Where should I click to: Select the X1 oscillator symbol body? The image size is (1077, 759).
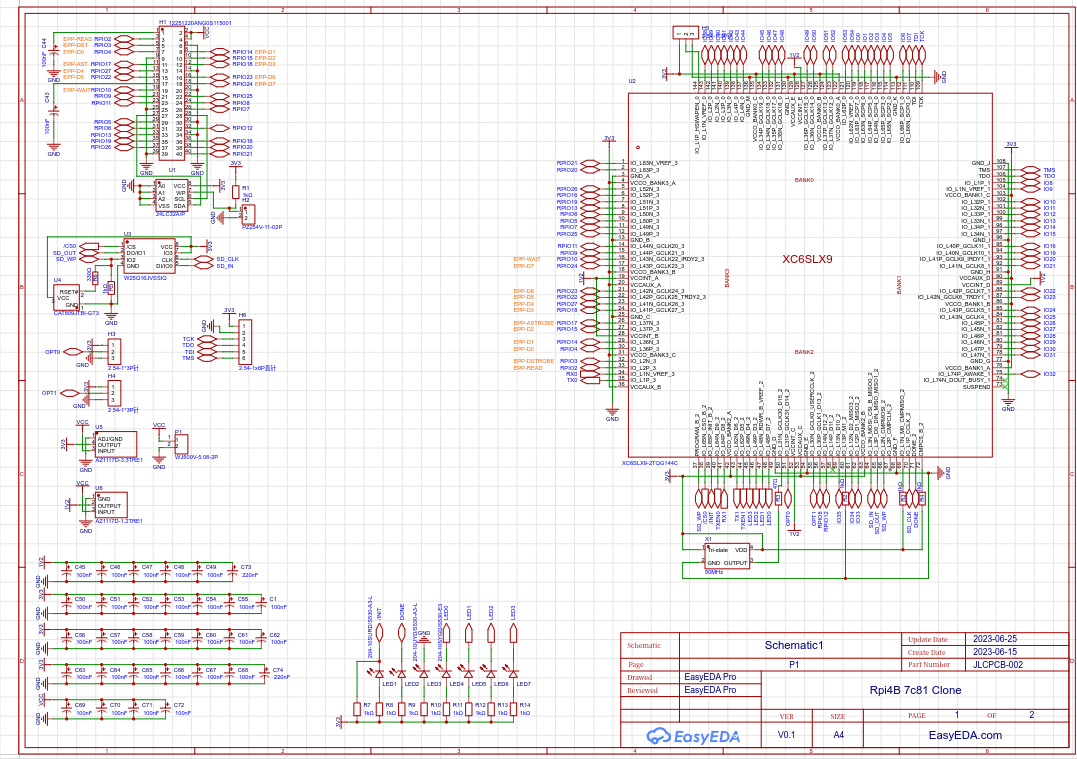click(x=727, y=556)
